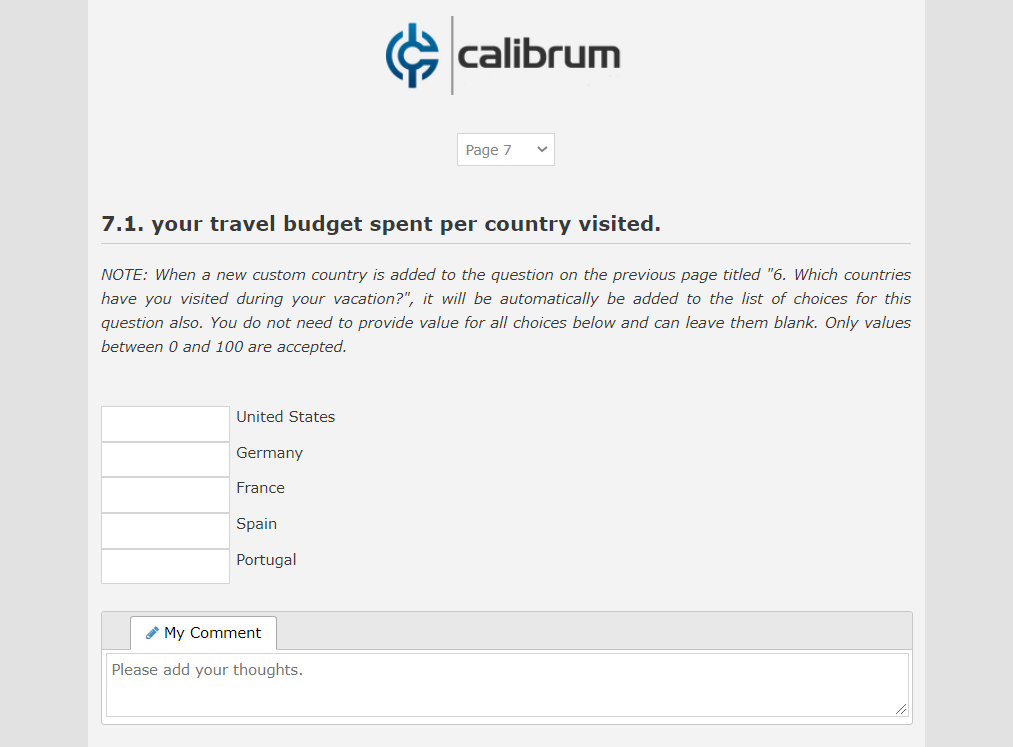Click the Calibrum logo emblem icon
The height and width of the screenshot is (747, 1013).
point(412,56)
